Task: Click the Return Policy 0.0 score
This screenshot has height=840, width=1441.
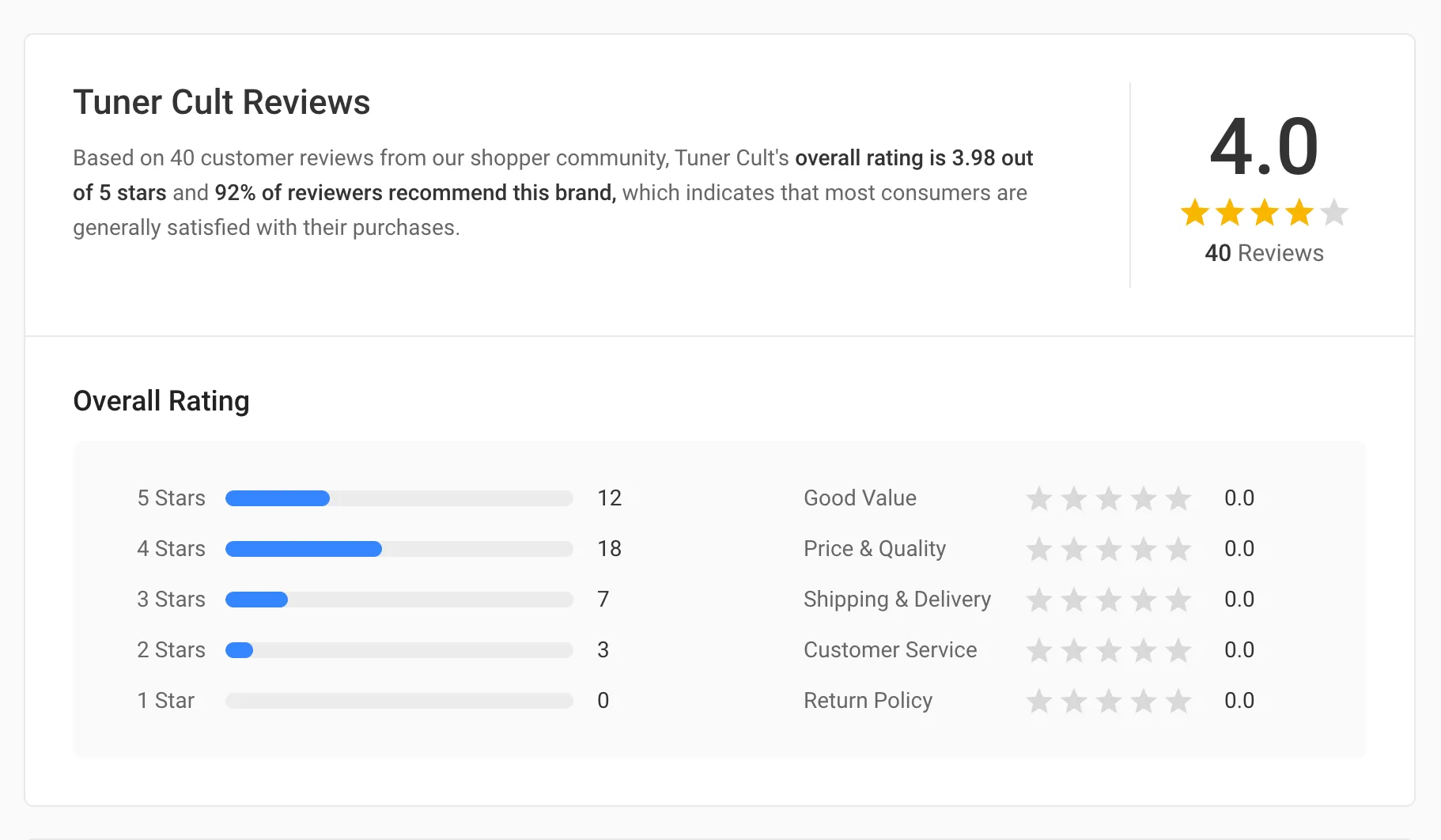Action: coord(1239,701)
